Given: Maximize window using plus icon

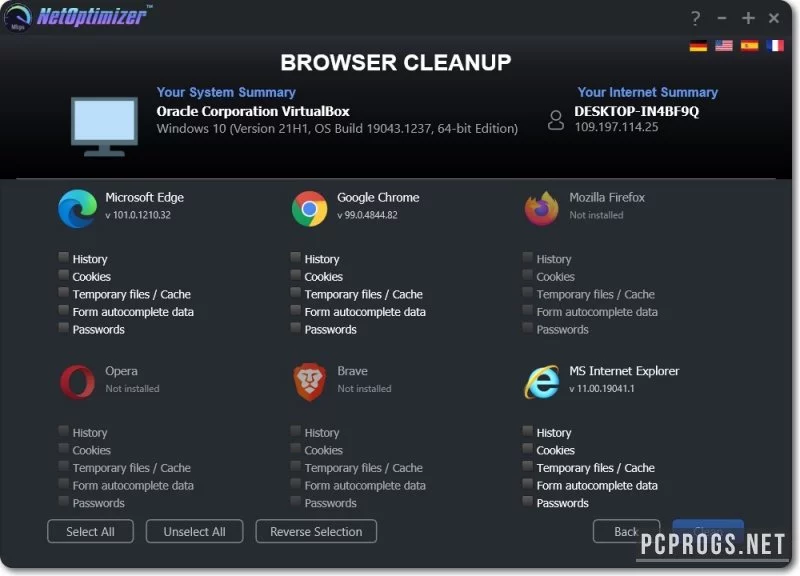Looking at the screenshot, I should 748,18.
